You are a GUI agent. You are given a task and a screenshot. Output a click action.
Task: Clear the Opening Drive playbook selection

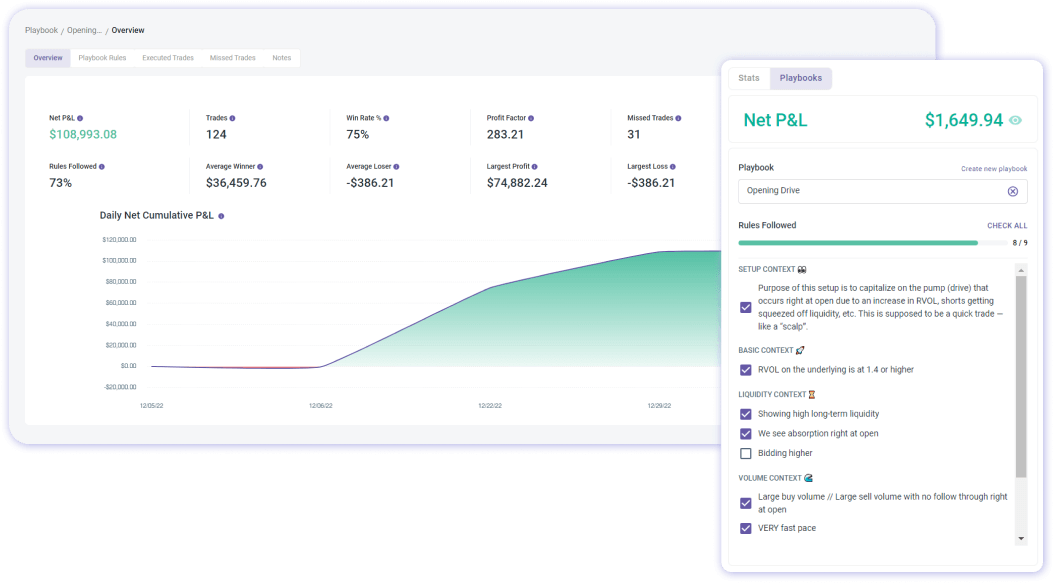click(x=1011, y=191)
